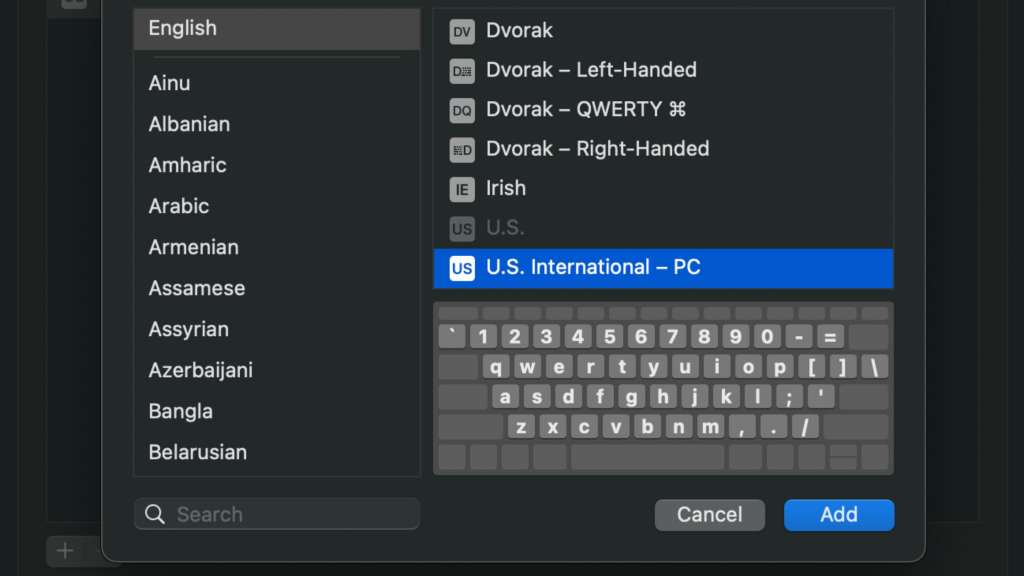The width and height of the screenshot is (1024, 576).
Task: Click the grayed U.S. layout icon
Action: click(x=461, y=228)
